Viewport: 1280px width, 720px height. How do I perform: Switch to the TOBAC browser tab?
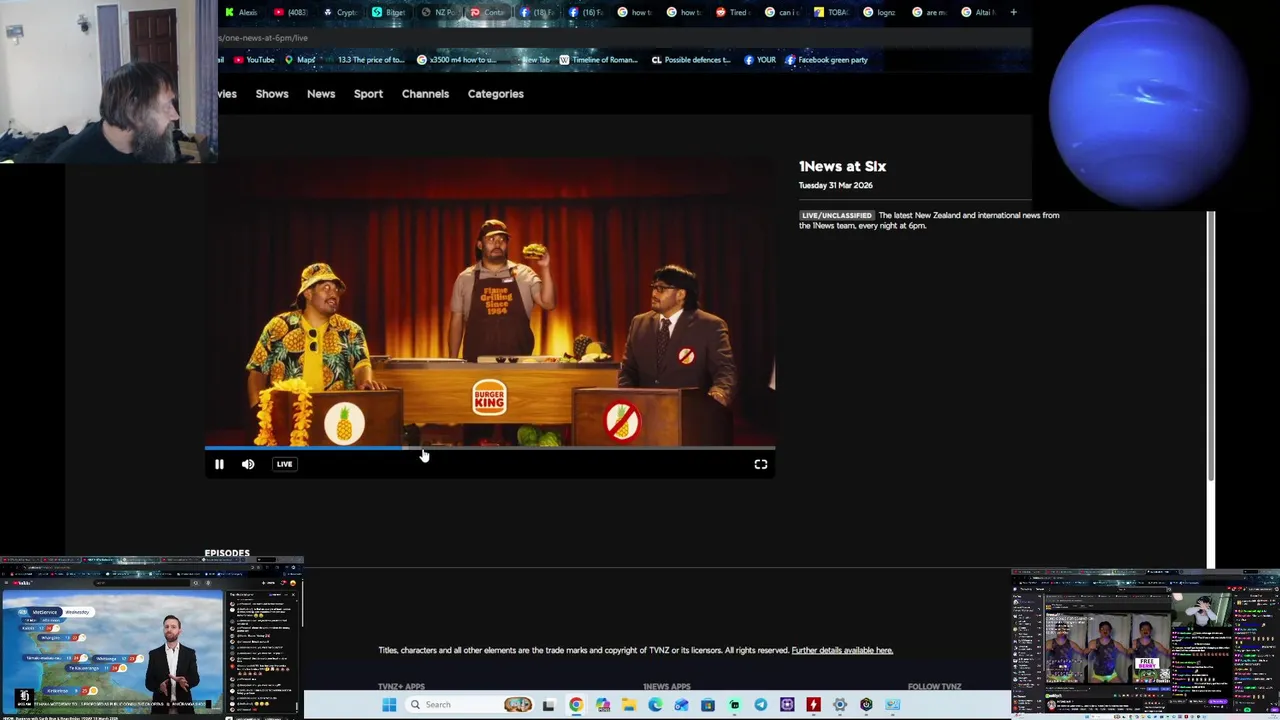(x=833, y=12)
